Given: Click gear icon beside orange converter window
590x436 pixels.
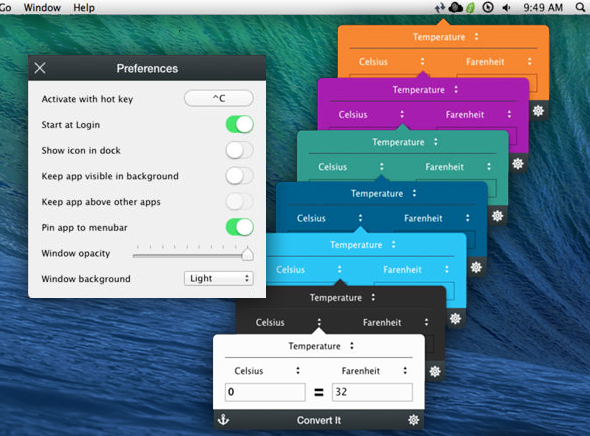Looking at the screenshot, I should 538,111.
